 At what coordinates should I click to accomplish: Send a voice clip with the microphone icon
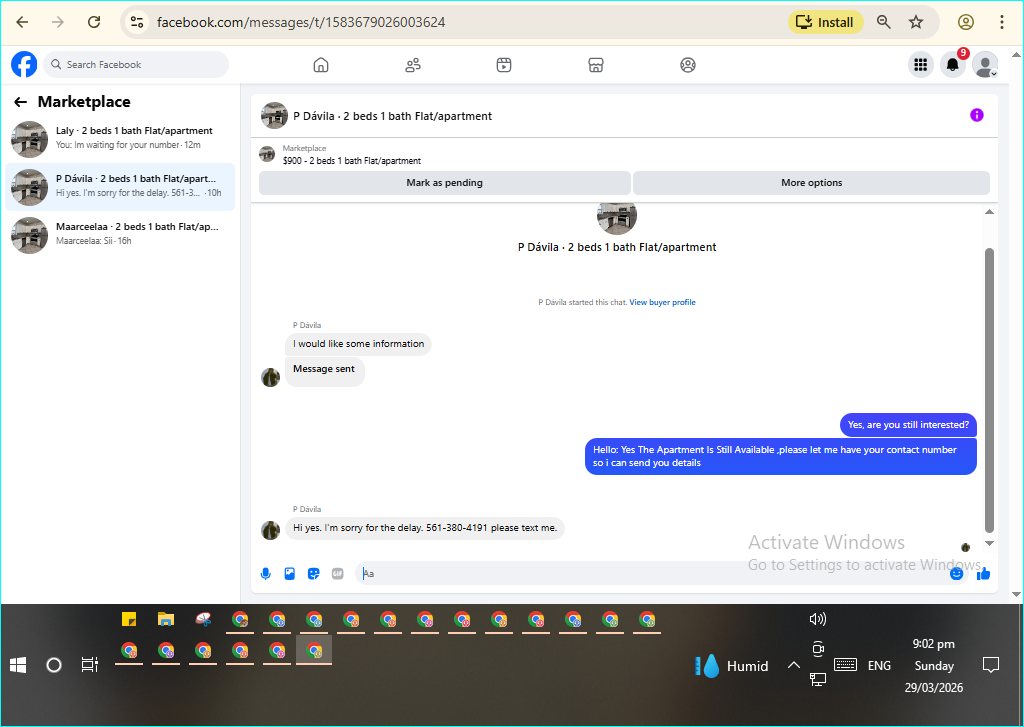pyautogui.click(x=266, y=574)
